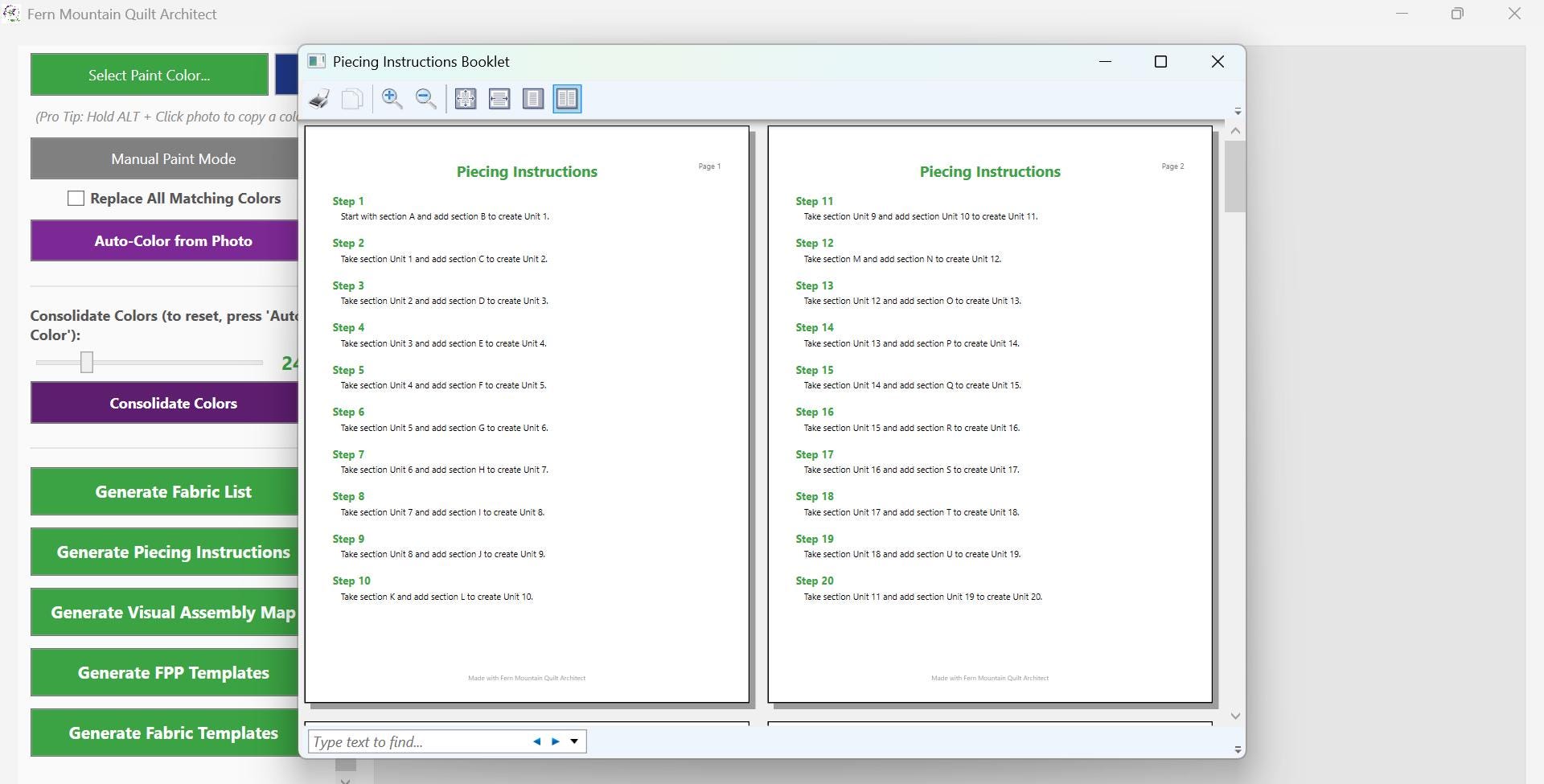Click the Consolidate Colors slider thumb
Image resolution: width=1544 pixels, height=784 pixels.
(x=87, y=363)
